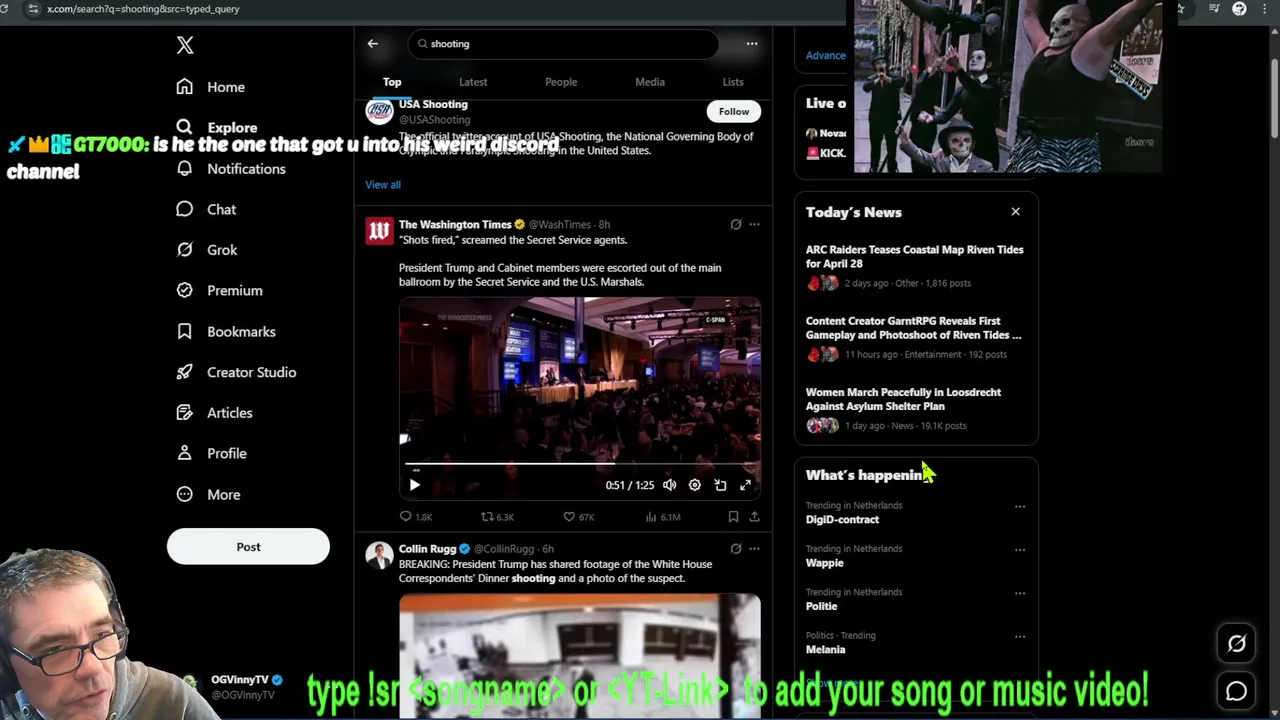Click the search box containing shooting
Viewport: 1280px width, 720px height.
click(x=563, y=44)
